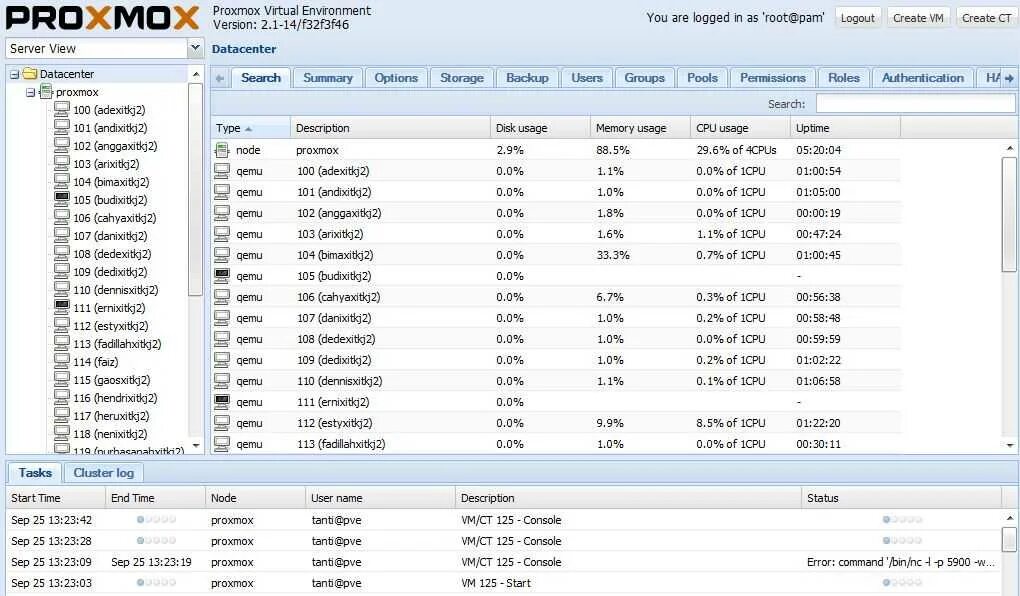The width and height of the screenshot is (1020, 596).
Task: Click status progress of 13:23:28 Console task
Action: tap(902, 540)
